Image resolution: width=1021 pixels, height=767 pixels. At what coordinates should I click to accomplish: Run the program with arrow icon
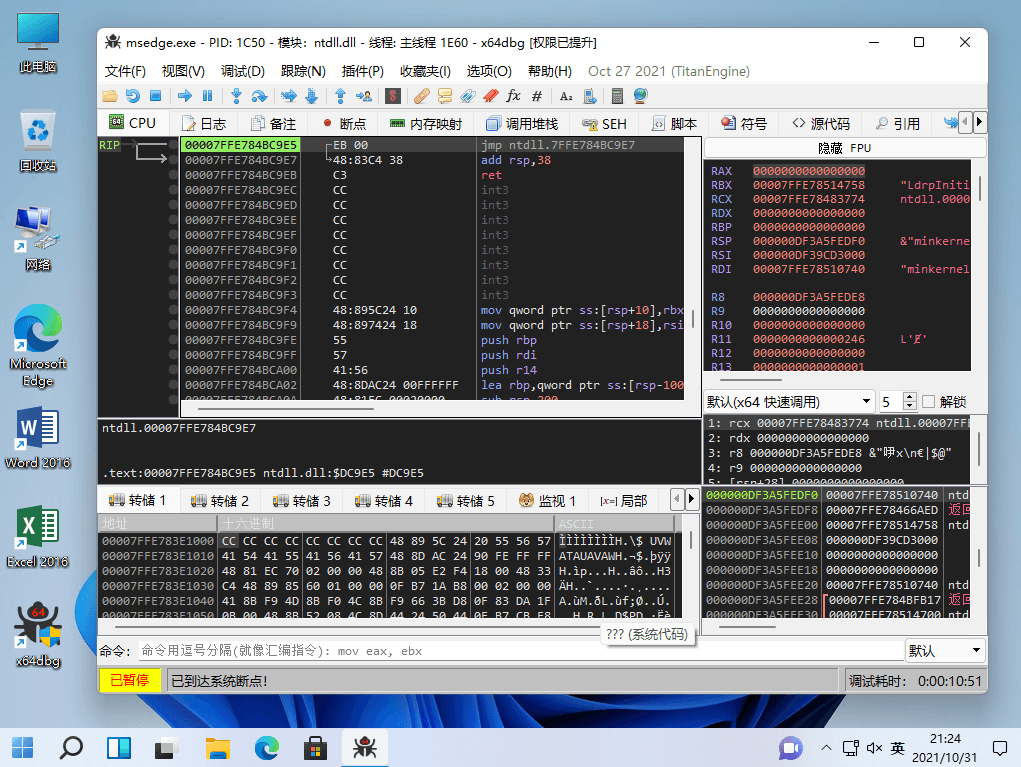(x=185, y=96)
